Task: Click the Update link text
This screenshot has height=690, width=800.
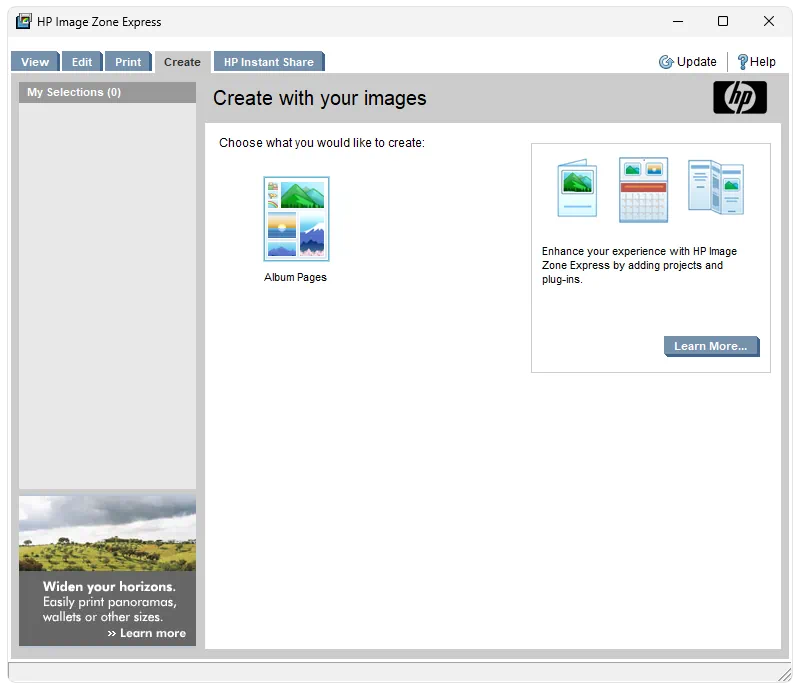Action: [696, 62]
